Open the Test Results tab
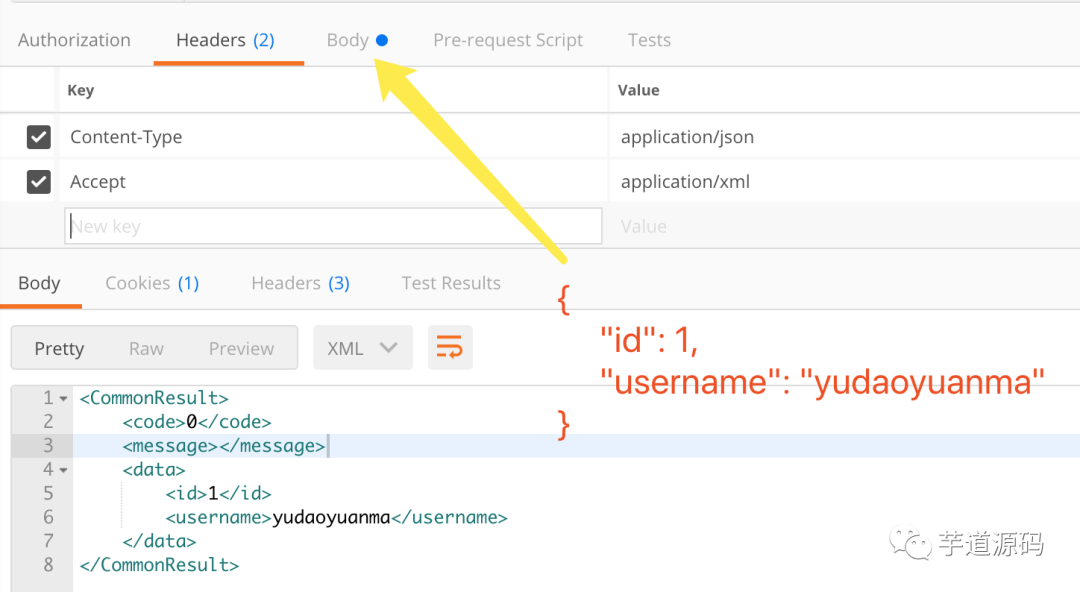This screenshot has width=1080, height=592. 451,283
